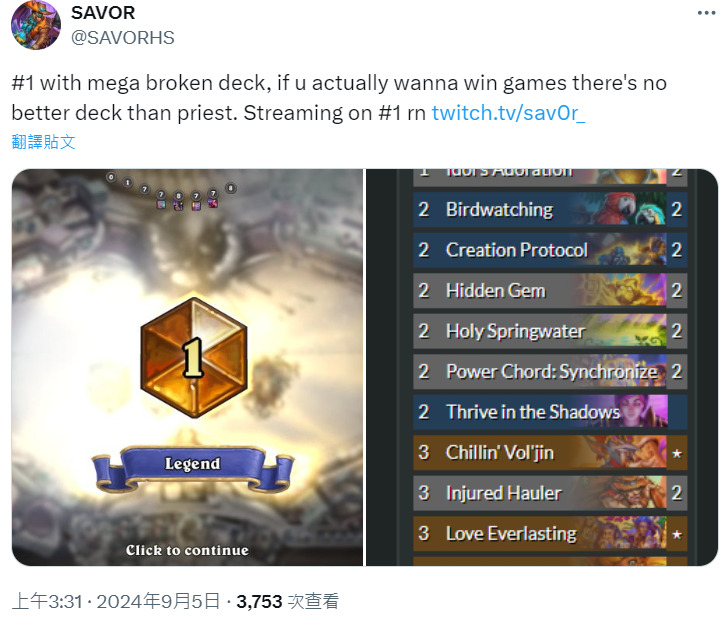Click the star icon beside Love Everlasting
Viewport: 719px width, 622px height.
point(677,534)
